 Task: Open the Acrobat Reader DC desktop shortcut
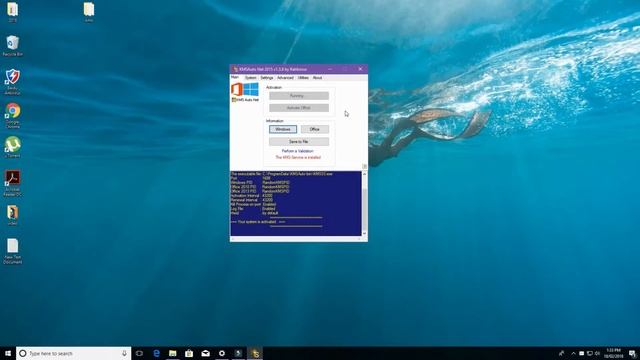13,183
